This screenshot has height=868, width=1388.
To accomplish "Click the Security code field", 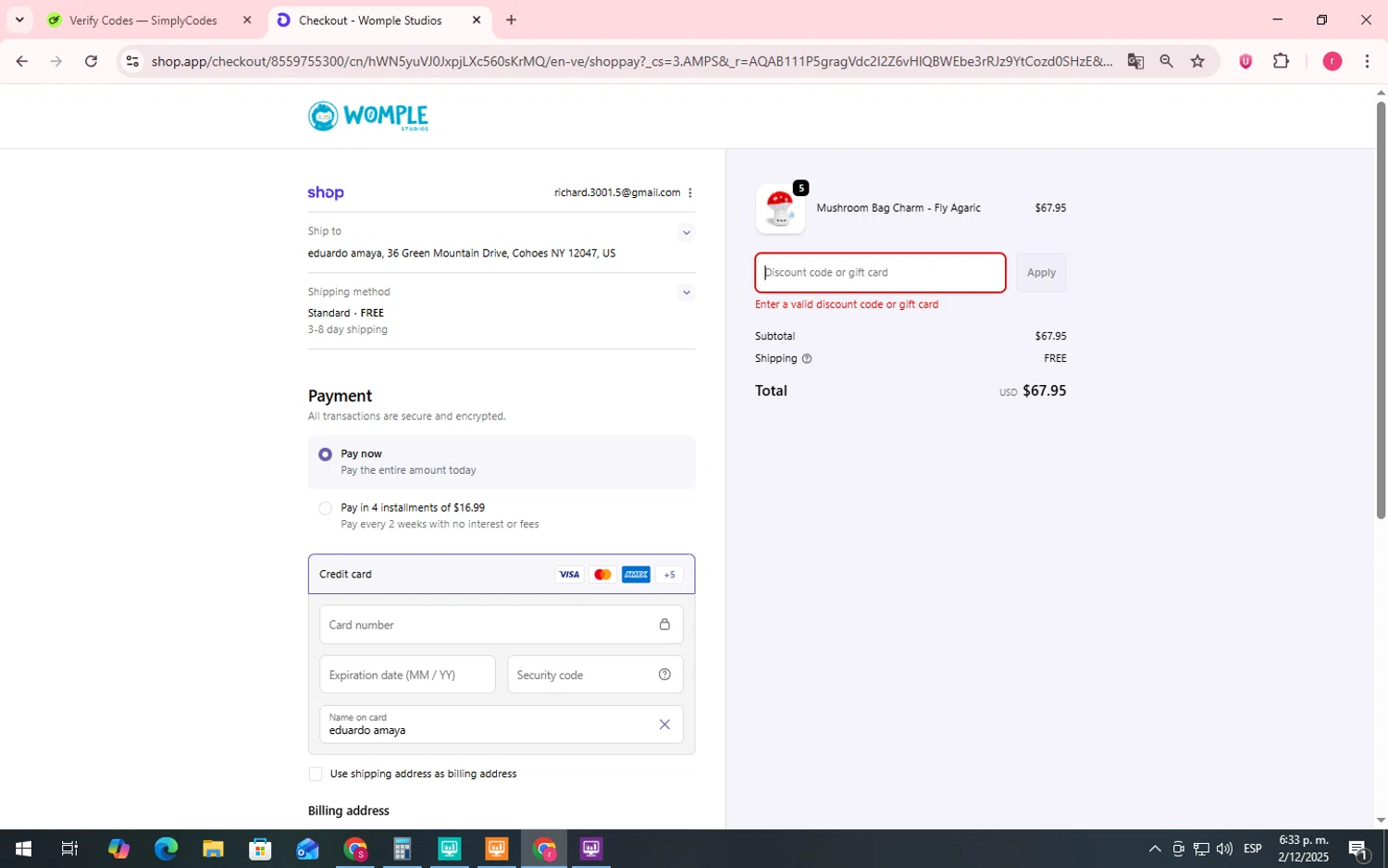I will pyautogui.click(x=595, y=675).
